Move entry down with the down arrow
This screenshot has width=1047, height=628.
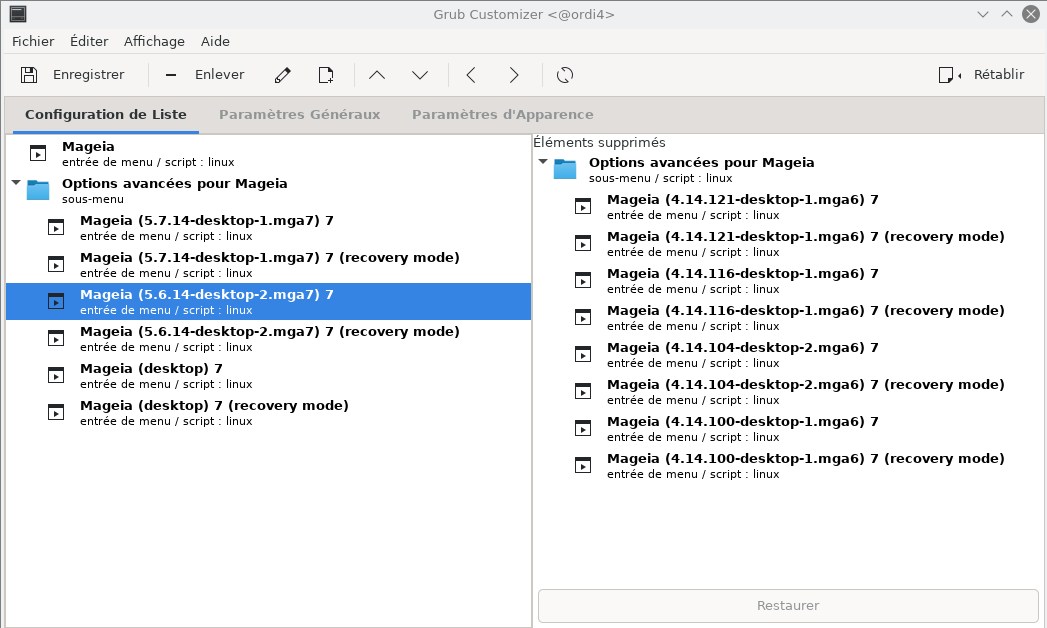tap(420, 75)
